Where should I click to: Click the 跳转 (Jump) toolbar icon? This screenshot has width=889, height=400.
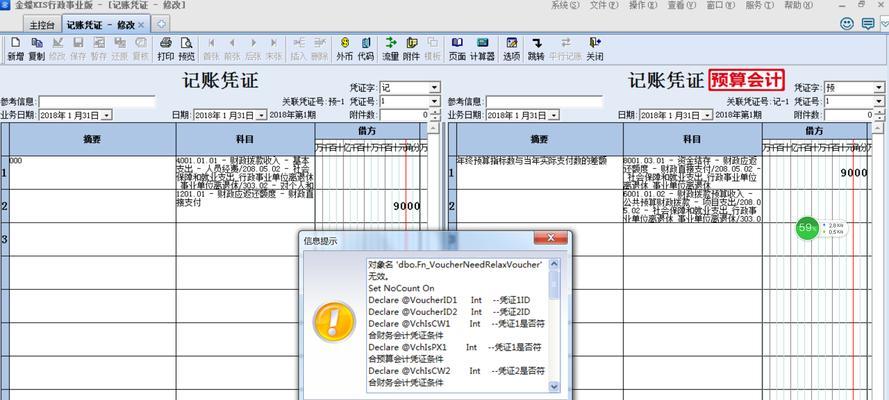coord(536,49)
